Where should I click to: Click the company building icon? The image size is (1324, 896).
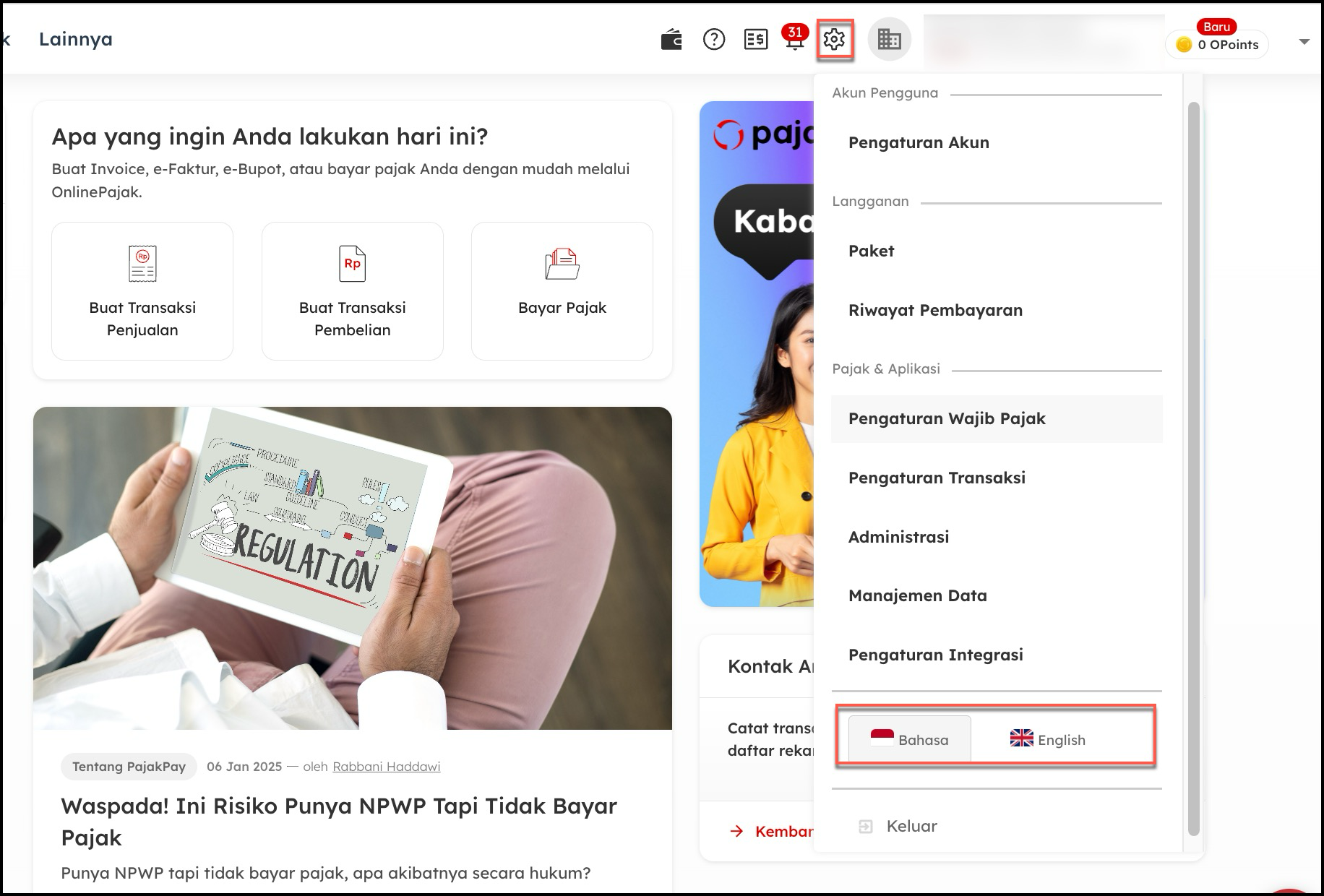[889, 40]
